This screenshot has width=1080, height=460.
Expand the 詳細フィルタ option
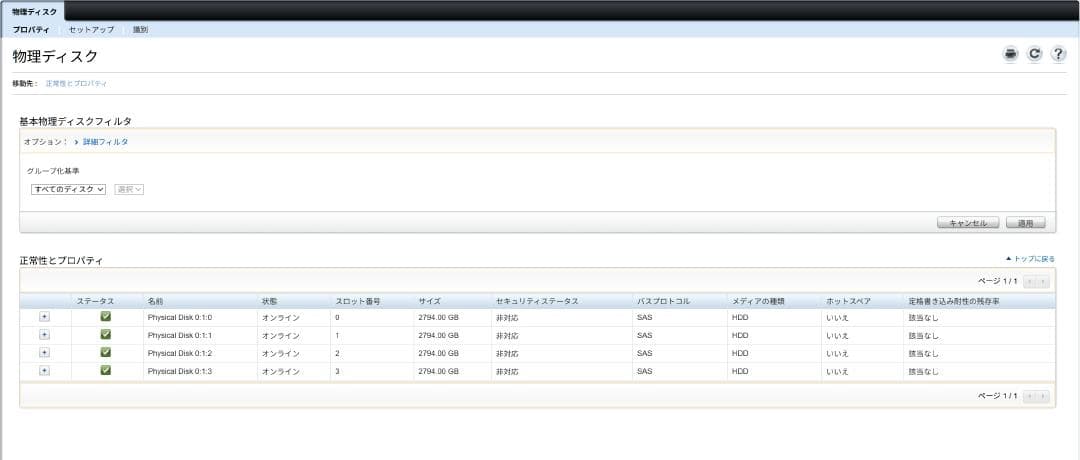pyautogui.click(x=105, y=142)
